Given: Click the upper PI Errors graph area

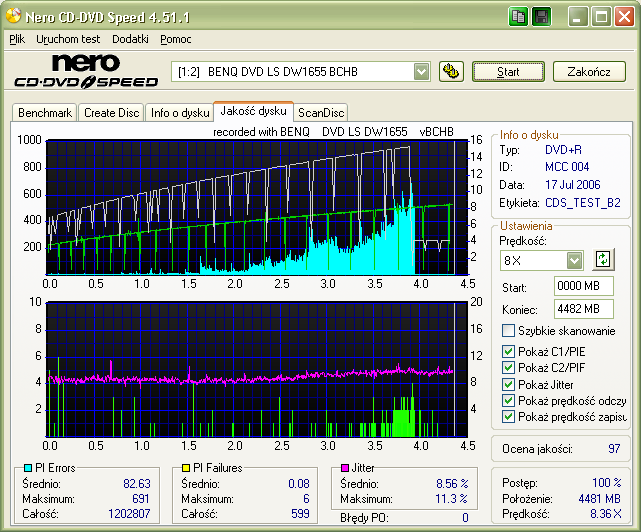Looking at the screenshot, I should tap(257, 207).
